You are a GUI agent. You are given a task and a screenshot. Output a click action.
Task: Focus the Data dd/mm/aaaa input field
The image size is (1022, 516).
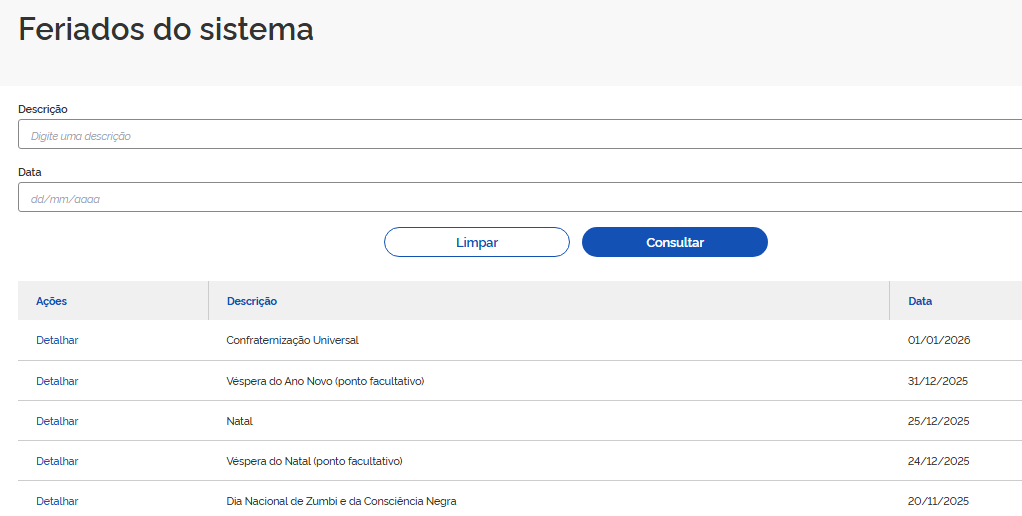[x=520, y=198]
